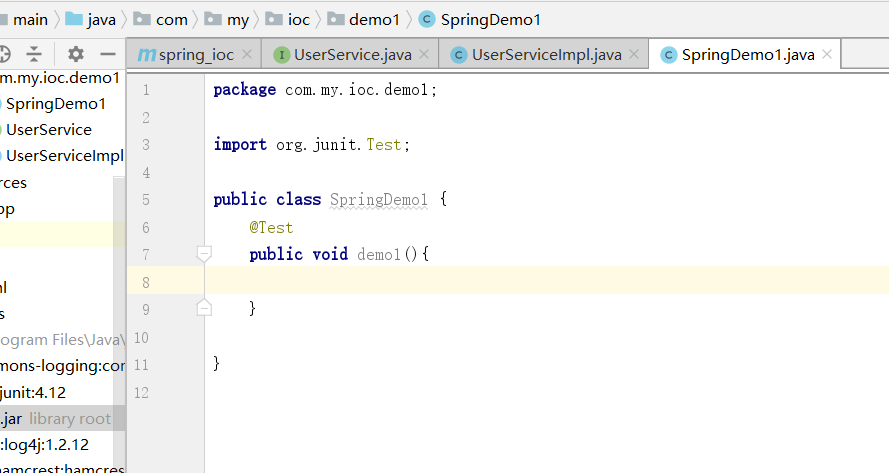Select the m.my.ioc.demo1 package in tree
This screenshot has width=889, height=473.
(x=60, y=78)
